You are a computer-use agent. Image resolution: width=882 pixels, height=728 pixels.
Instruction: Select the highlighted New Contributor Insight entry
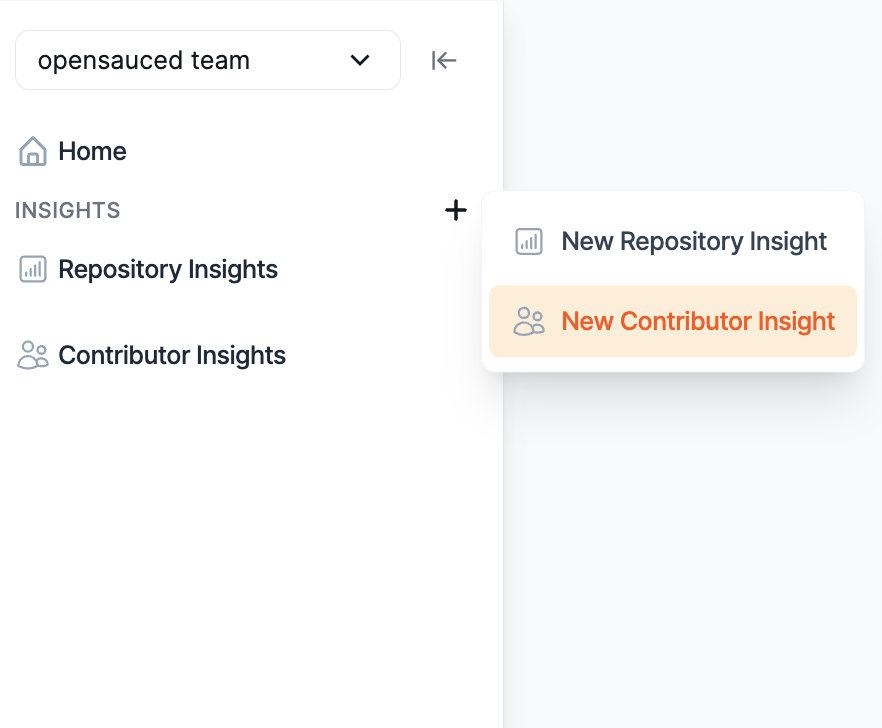tap(698, 321)
